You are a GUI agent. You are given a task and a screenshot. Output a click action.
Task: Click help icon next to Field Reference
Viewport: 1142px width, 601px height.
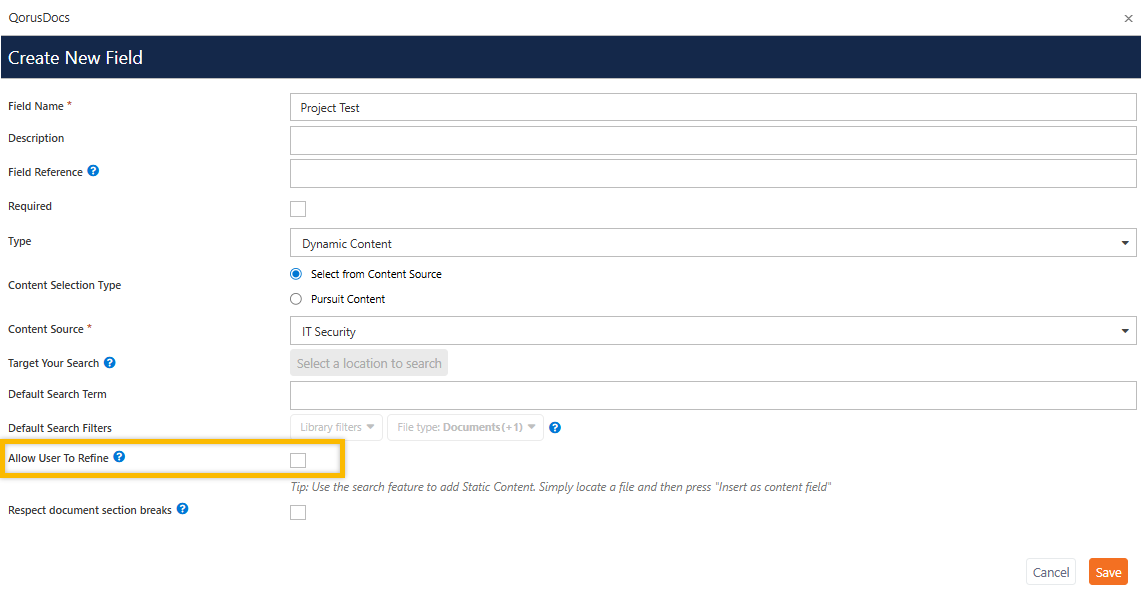(93, 171)
